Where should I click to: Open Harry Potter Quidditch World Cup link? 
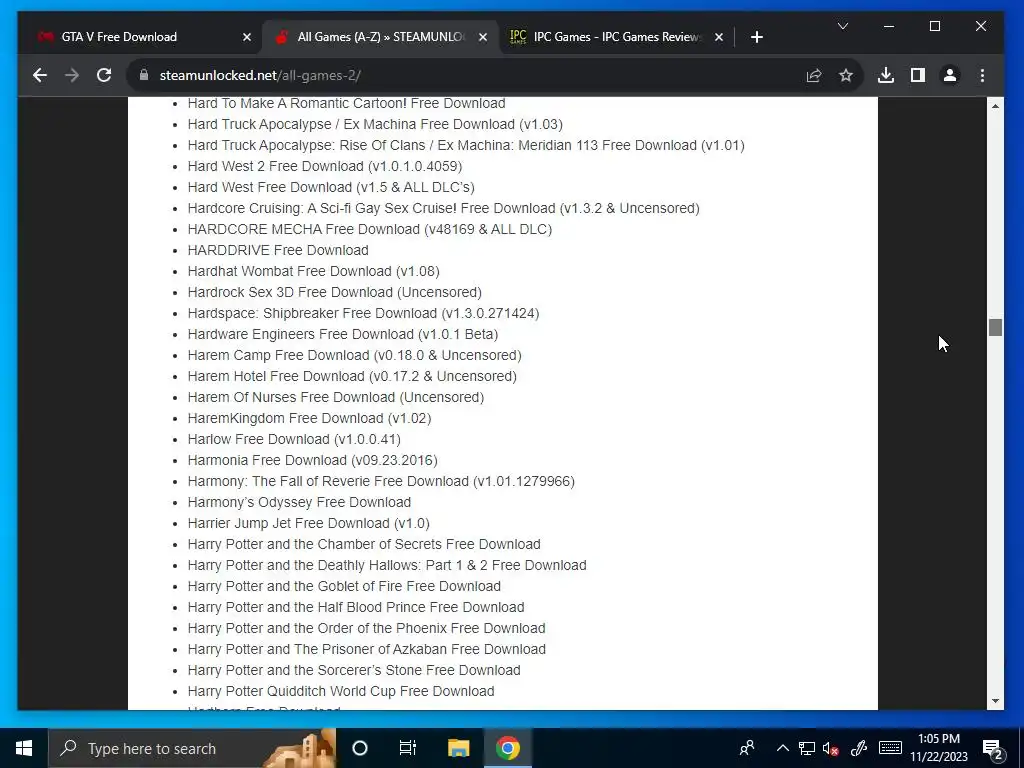[341, 691]
